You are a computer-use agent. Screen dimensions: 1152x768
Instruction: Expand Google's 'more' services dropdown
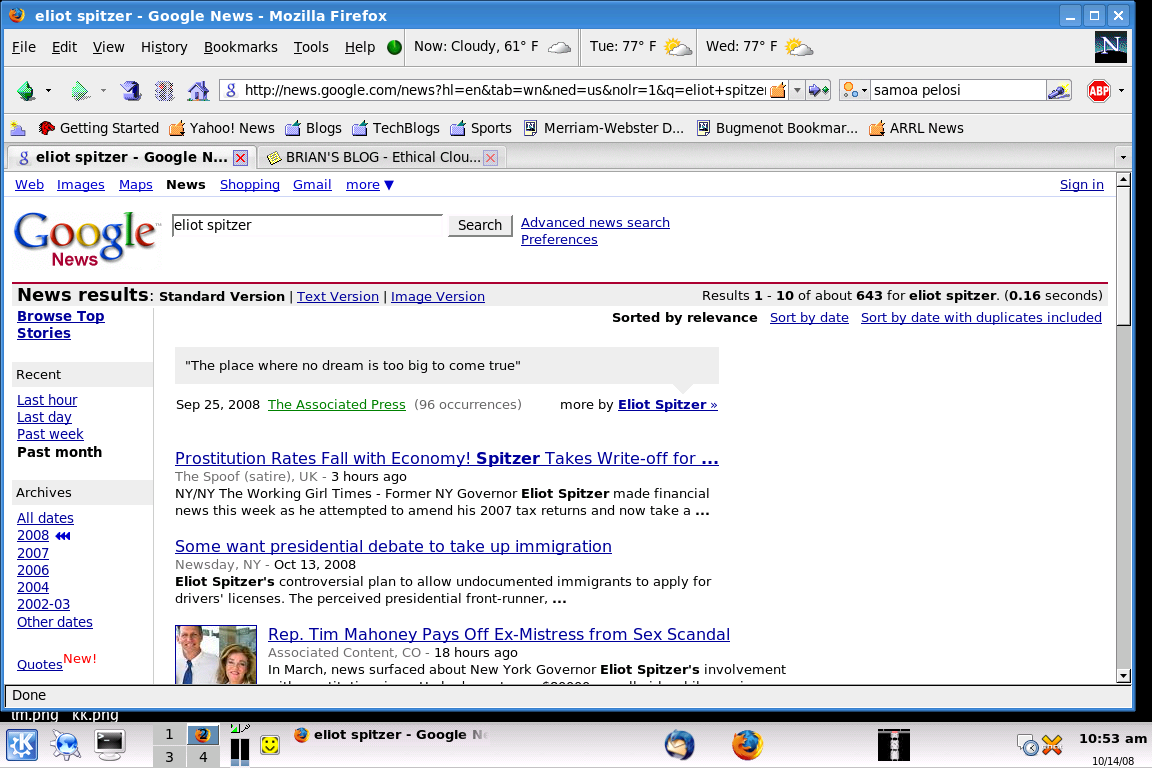point(370,185)
